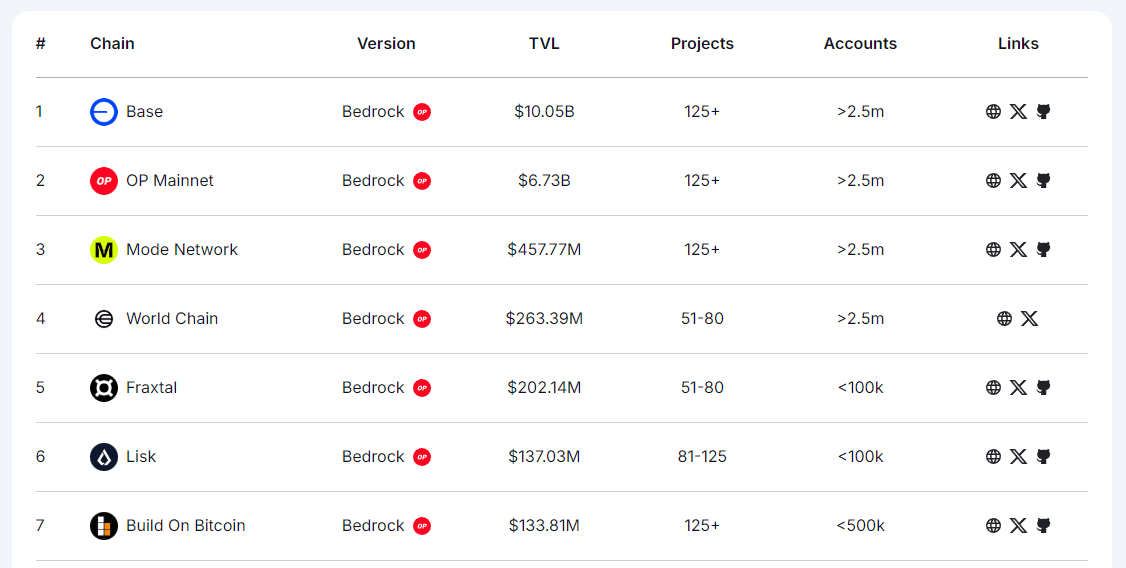Click the World Chain logo
This screenshot has height=568, width=1126.
(103, 319)
